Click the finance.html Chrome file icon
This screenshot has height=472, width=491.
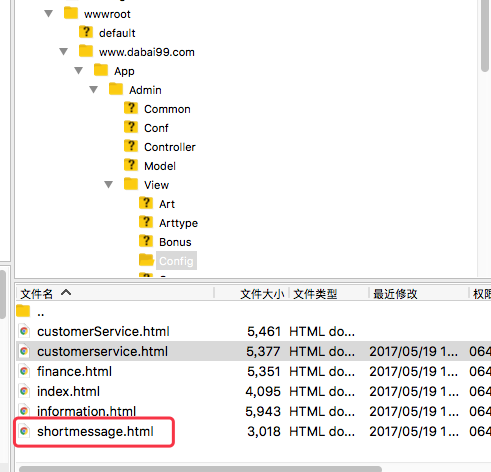(x=24, y=371)
